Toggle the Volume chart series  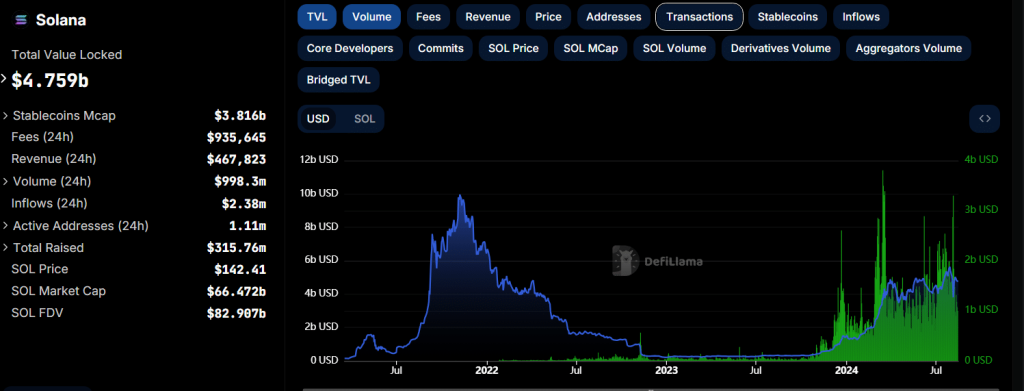click(372, 17)
